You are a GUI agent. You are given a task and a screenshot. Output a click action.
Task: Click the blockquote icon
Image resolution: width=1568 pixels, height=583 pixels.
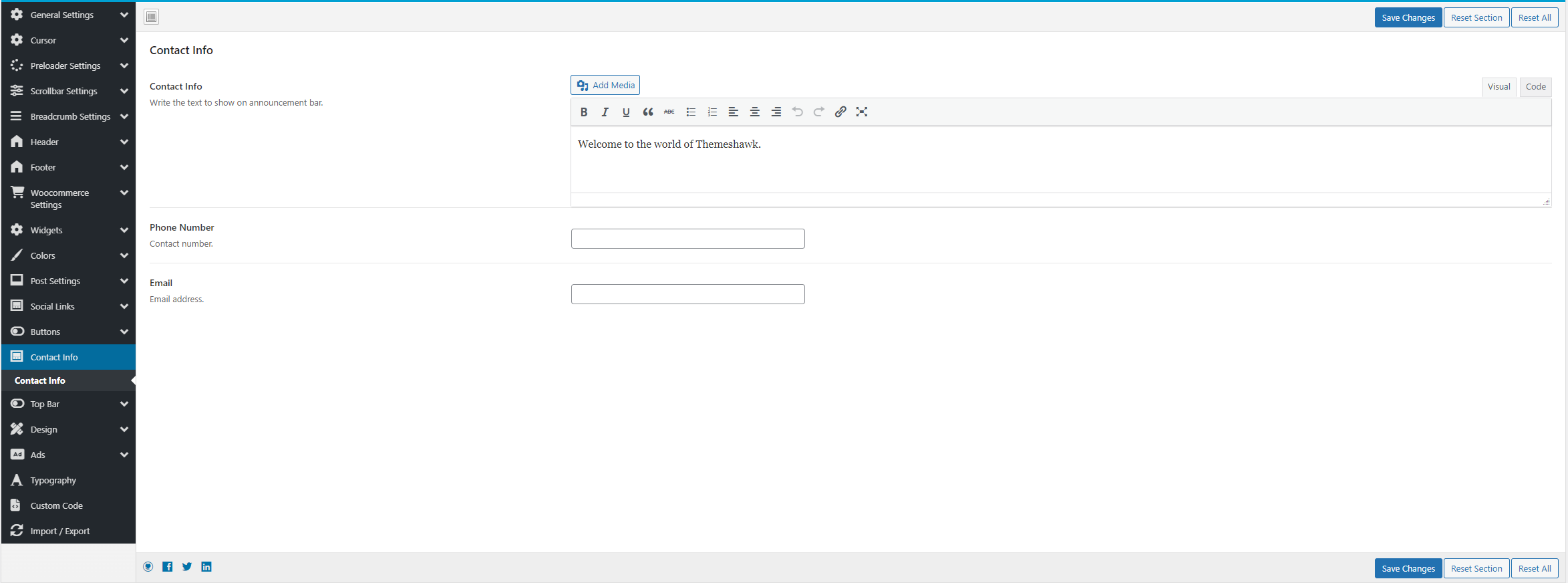[x=647, y=112]
